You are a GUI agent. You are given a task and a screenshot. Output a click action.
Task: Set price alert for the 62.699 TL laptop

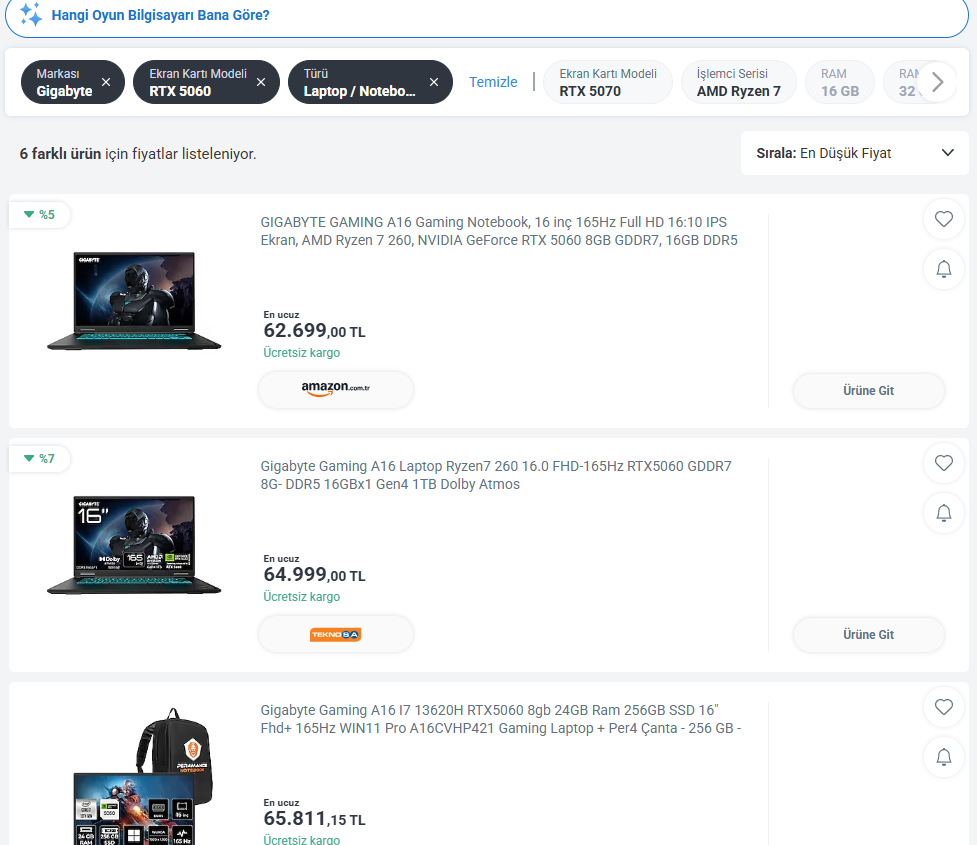tap(944, 269)
